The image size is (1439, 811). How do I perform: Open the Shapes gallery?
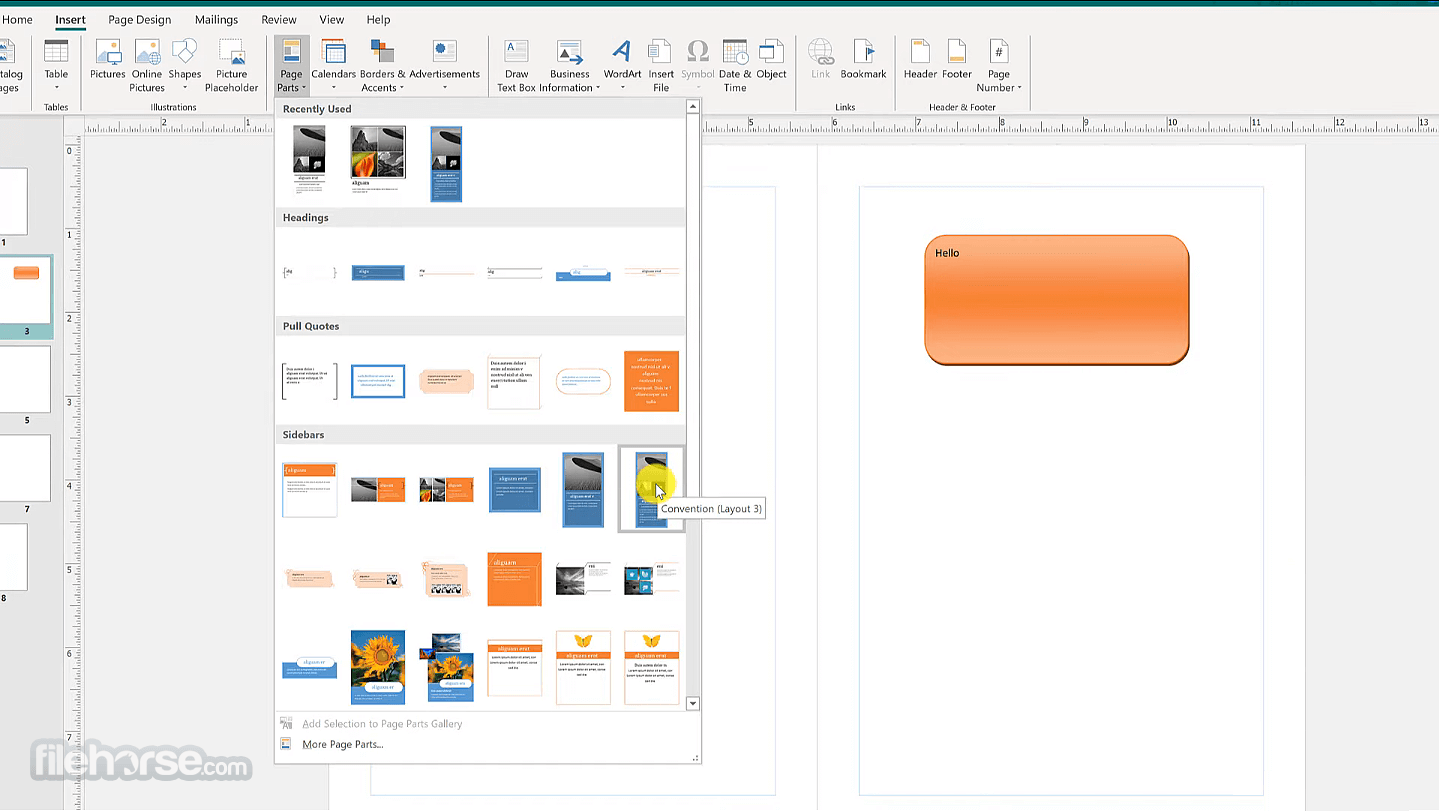pyautogui.click(x=185, y=66)
